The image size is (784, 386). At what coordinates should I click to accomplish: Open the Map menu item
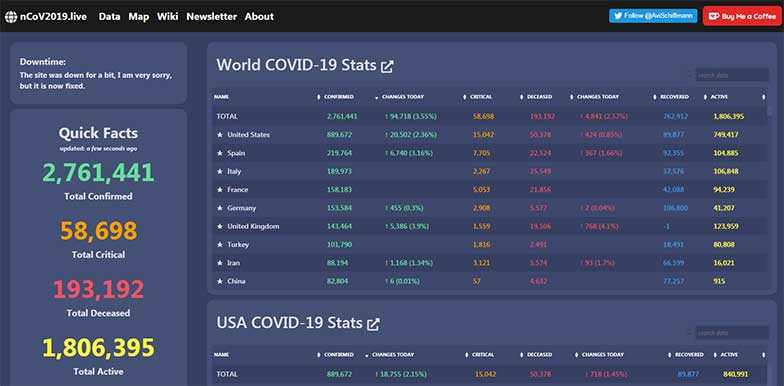tap(138, 16)
